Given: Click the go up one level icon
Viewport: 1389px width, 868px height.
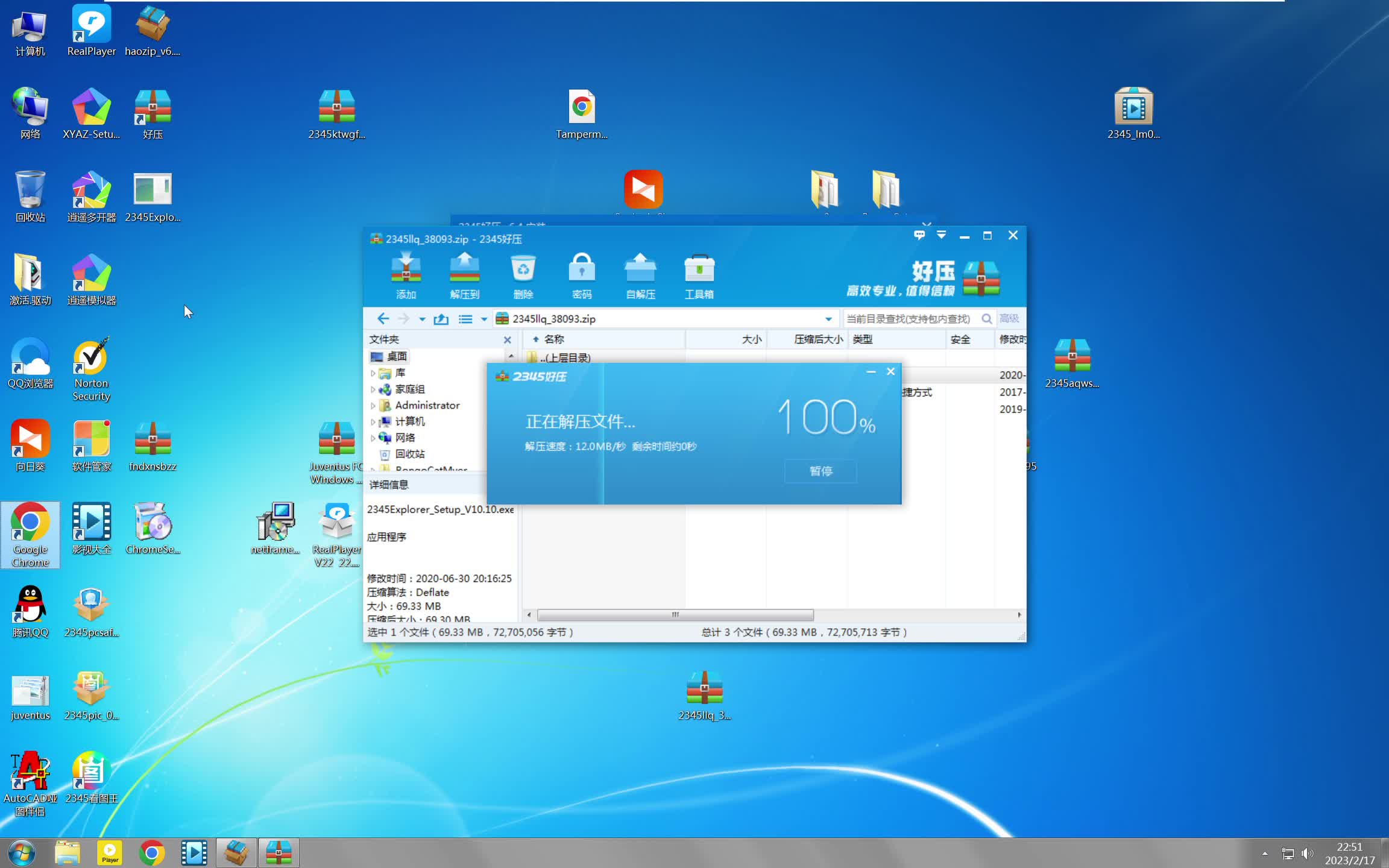Looking at the screenshot, I should pyautogui.click(x=441, y=319).
